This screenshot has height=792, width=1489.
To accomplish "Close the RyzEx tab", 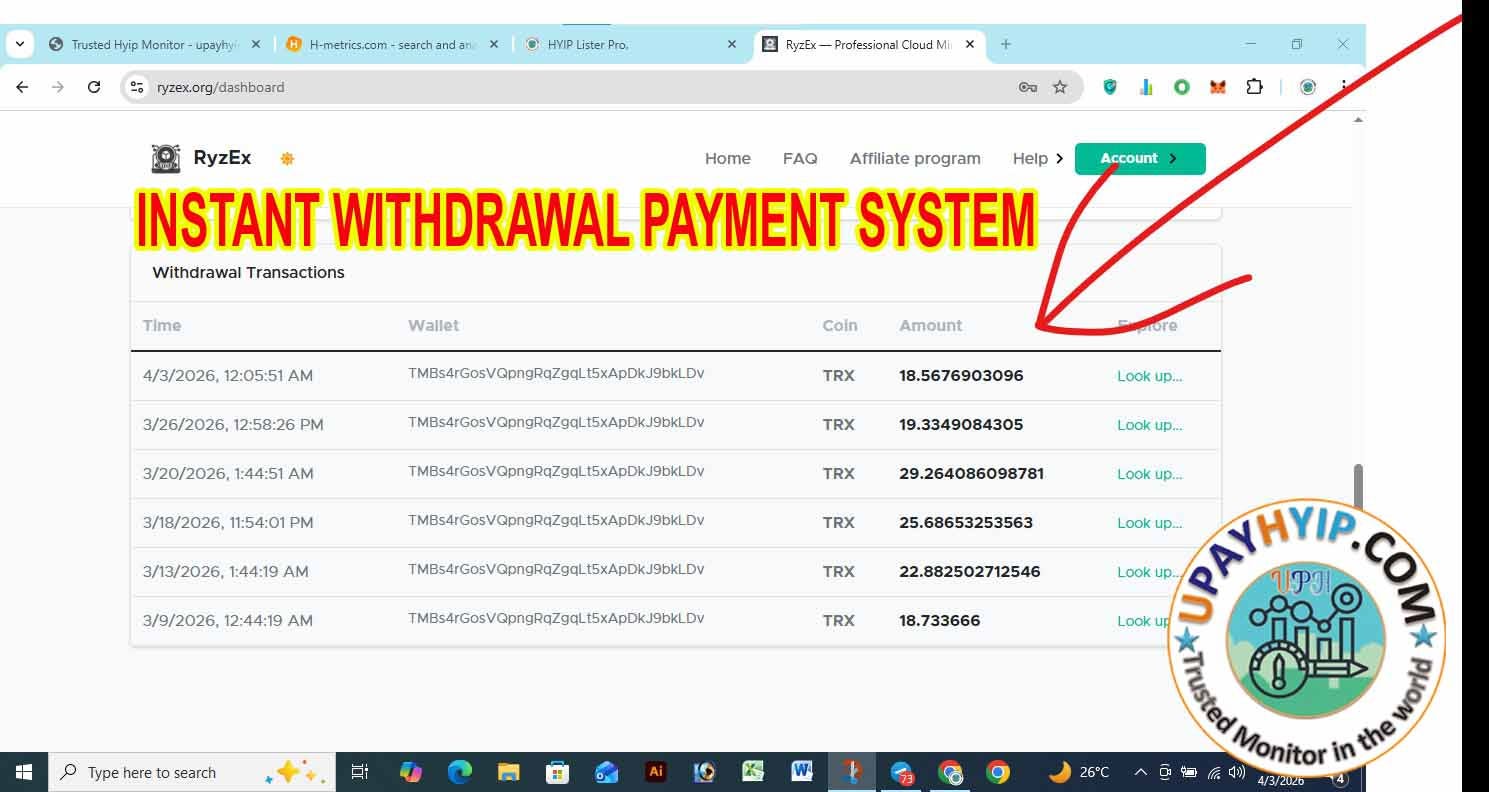I will (x=970, y=44).
